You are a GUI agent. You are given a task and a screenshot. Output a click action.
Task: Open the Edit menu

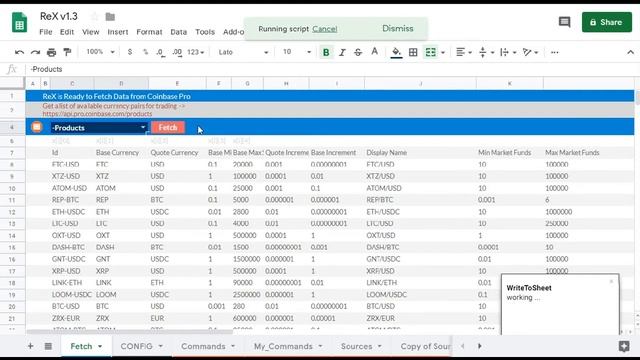[67, 32]
